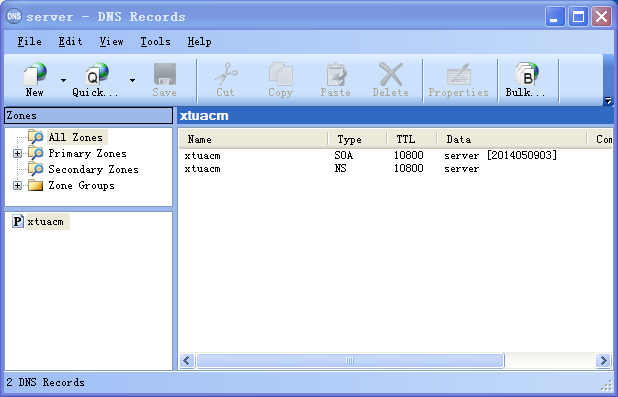Click the horizontal scrollbar thumb
The width and height of the screenshot is (618, 397).
pyautogui.click(x=350, y=360)
